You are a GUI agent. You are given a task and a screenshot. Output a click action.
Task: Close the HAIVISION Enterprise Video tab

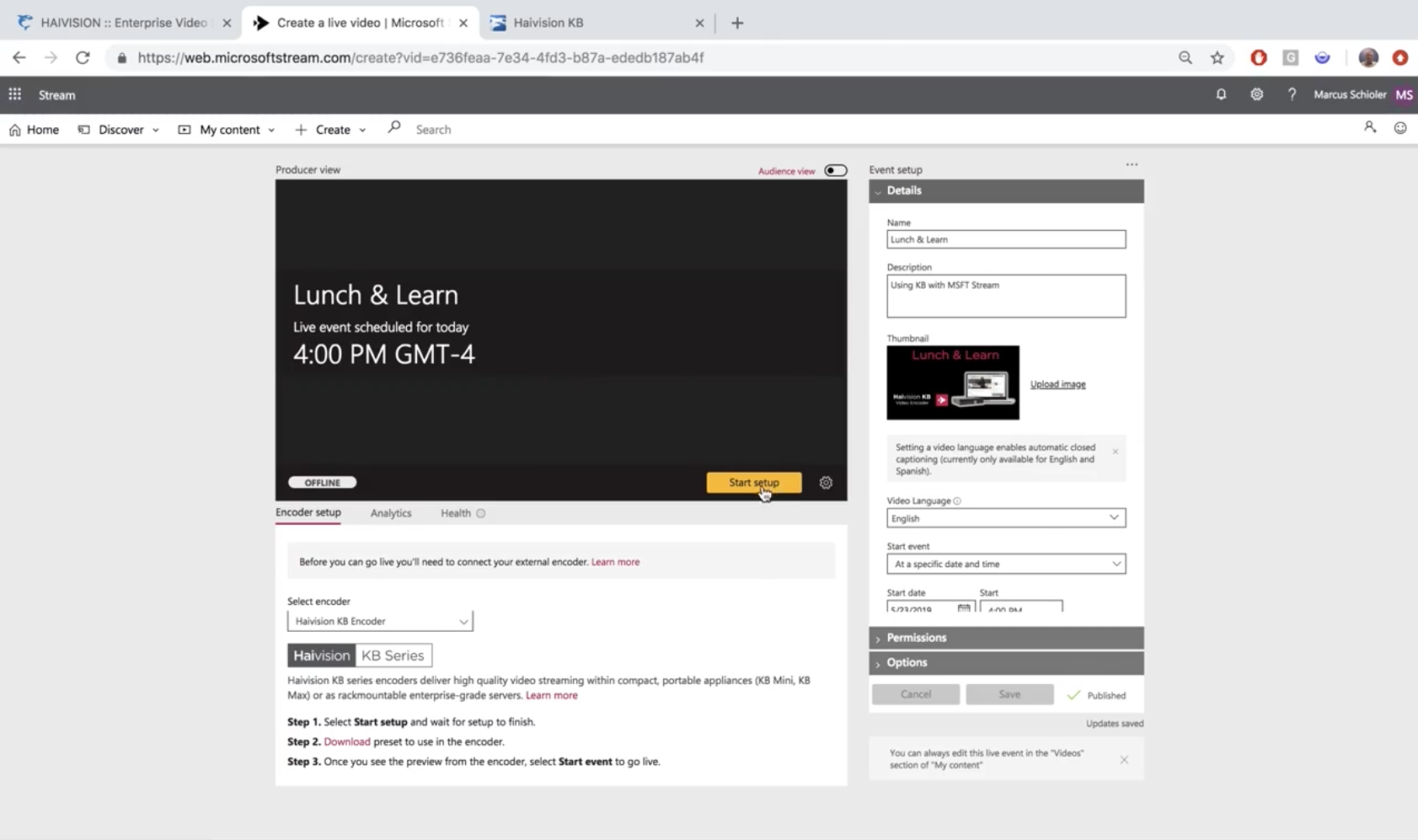click(x=227, y=23)
